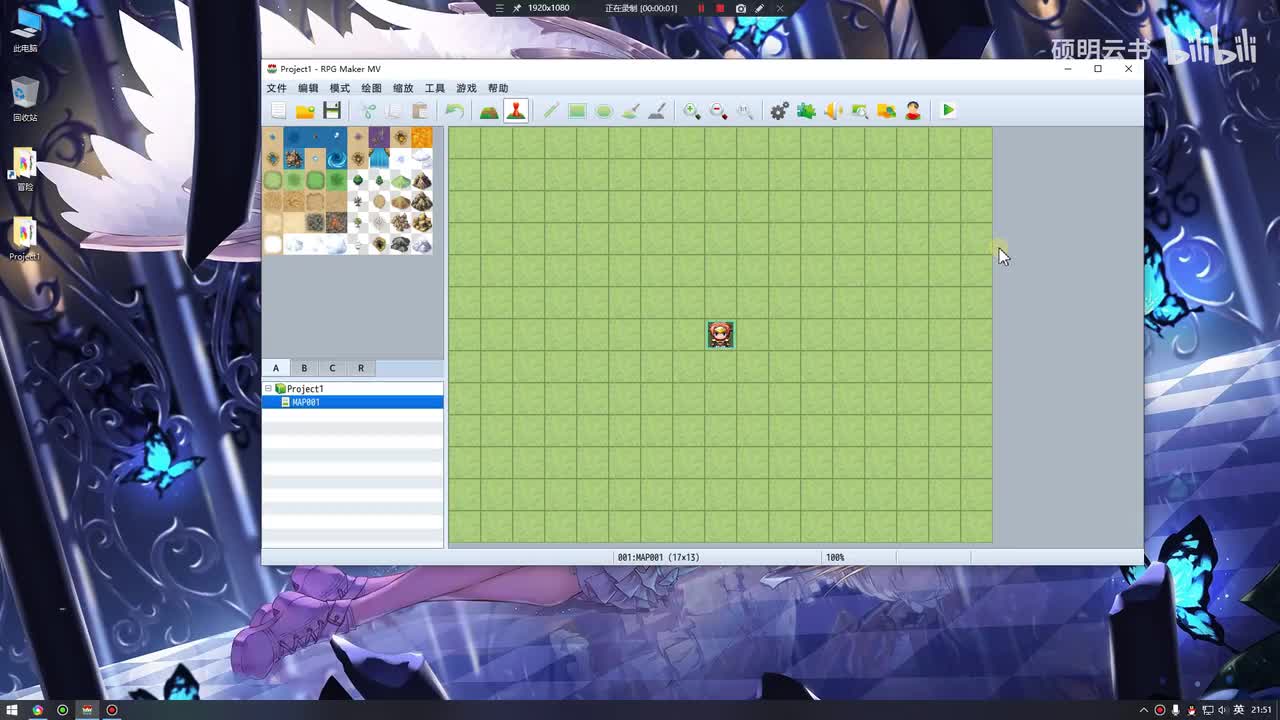Click the Open Project folder icon
Screen dimensions: 1280x720
point(305,111)
